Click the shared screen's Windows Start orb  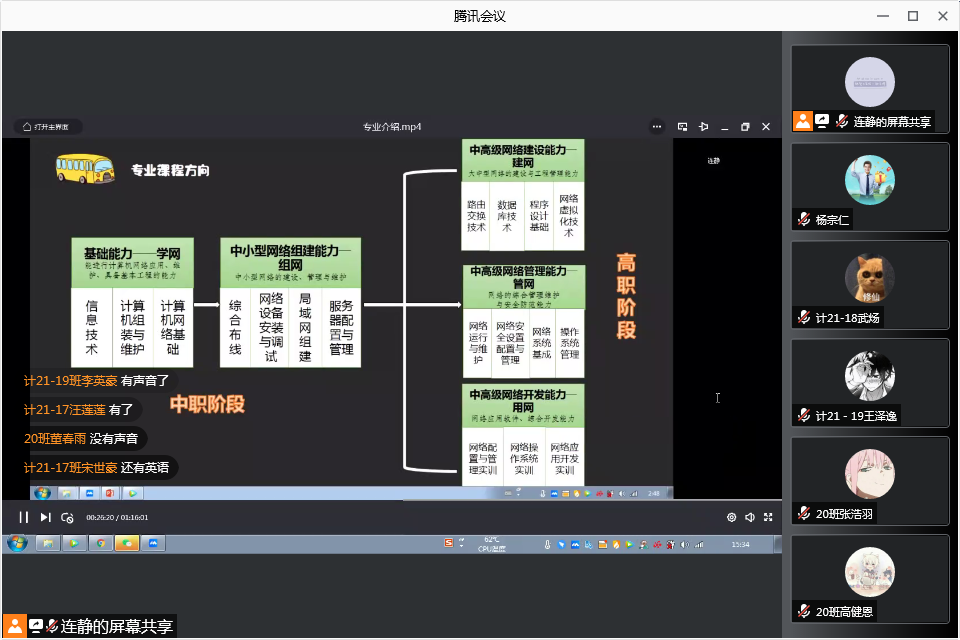coord(17,543)
